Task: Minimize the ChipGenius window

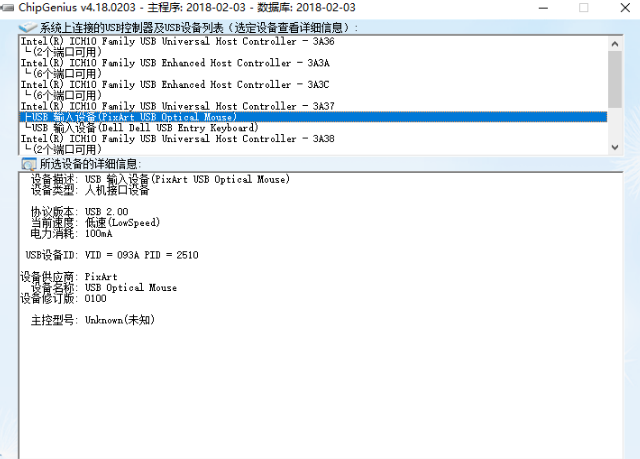Action: pyautogui.click(x=543, y=8)
